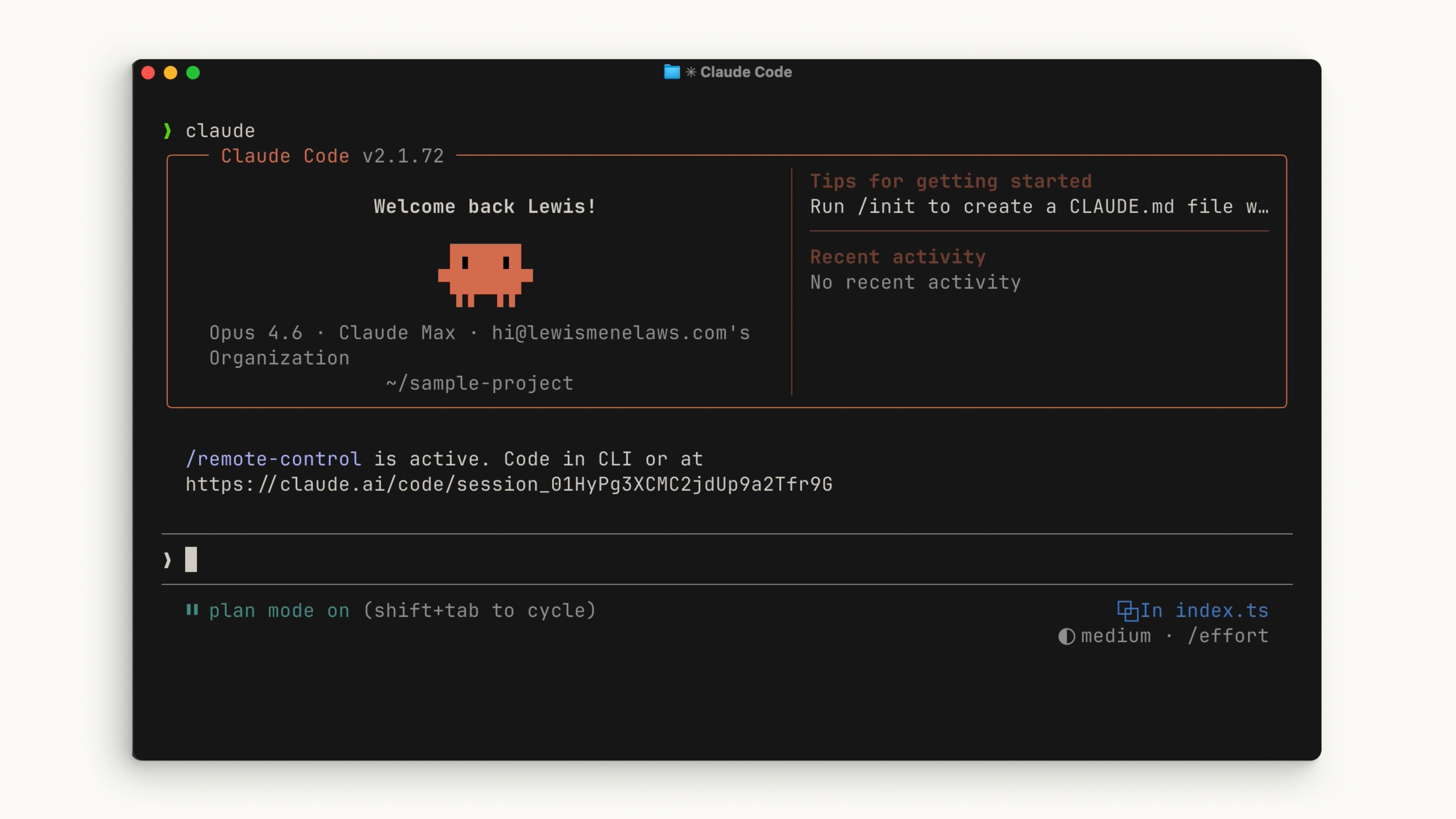Click the asterisk icon beside Claude Code title
Image resolution: width=1456 pixels, height=819 pixels.
point(691,72)
